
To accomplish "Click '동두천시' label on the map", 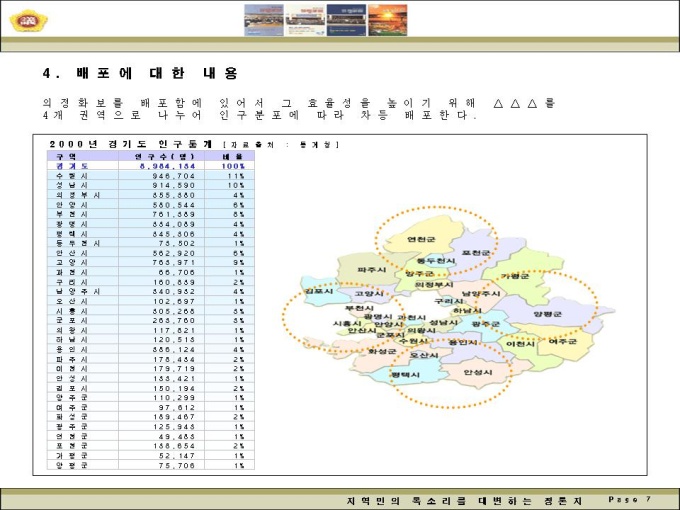I will point(436,261).
